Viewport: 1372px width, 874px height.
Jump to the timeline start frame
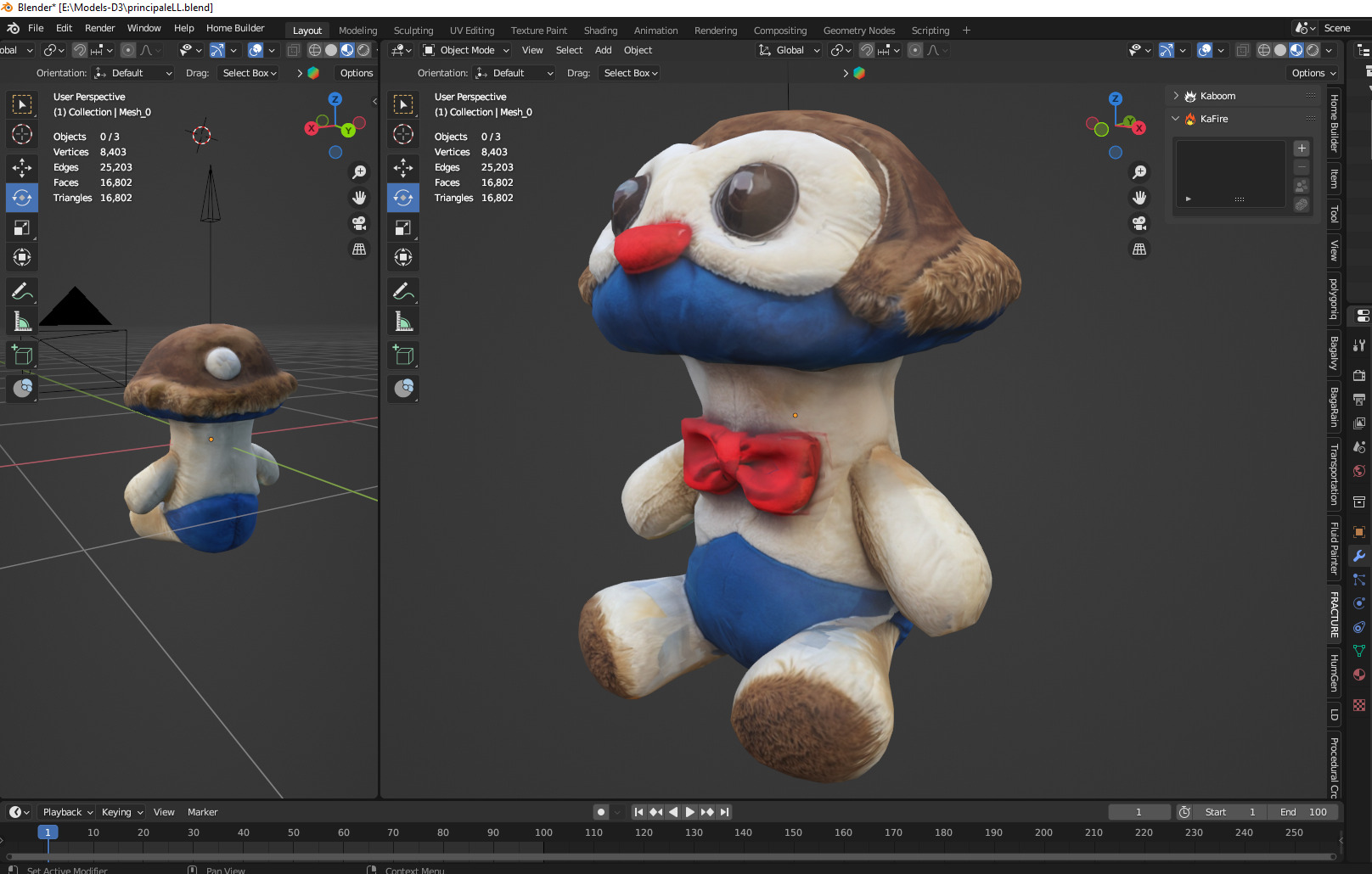(x=638, y=812)
